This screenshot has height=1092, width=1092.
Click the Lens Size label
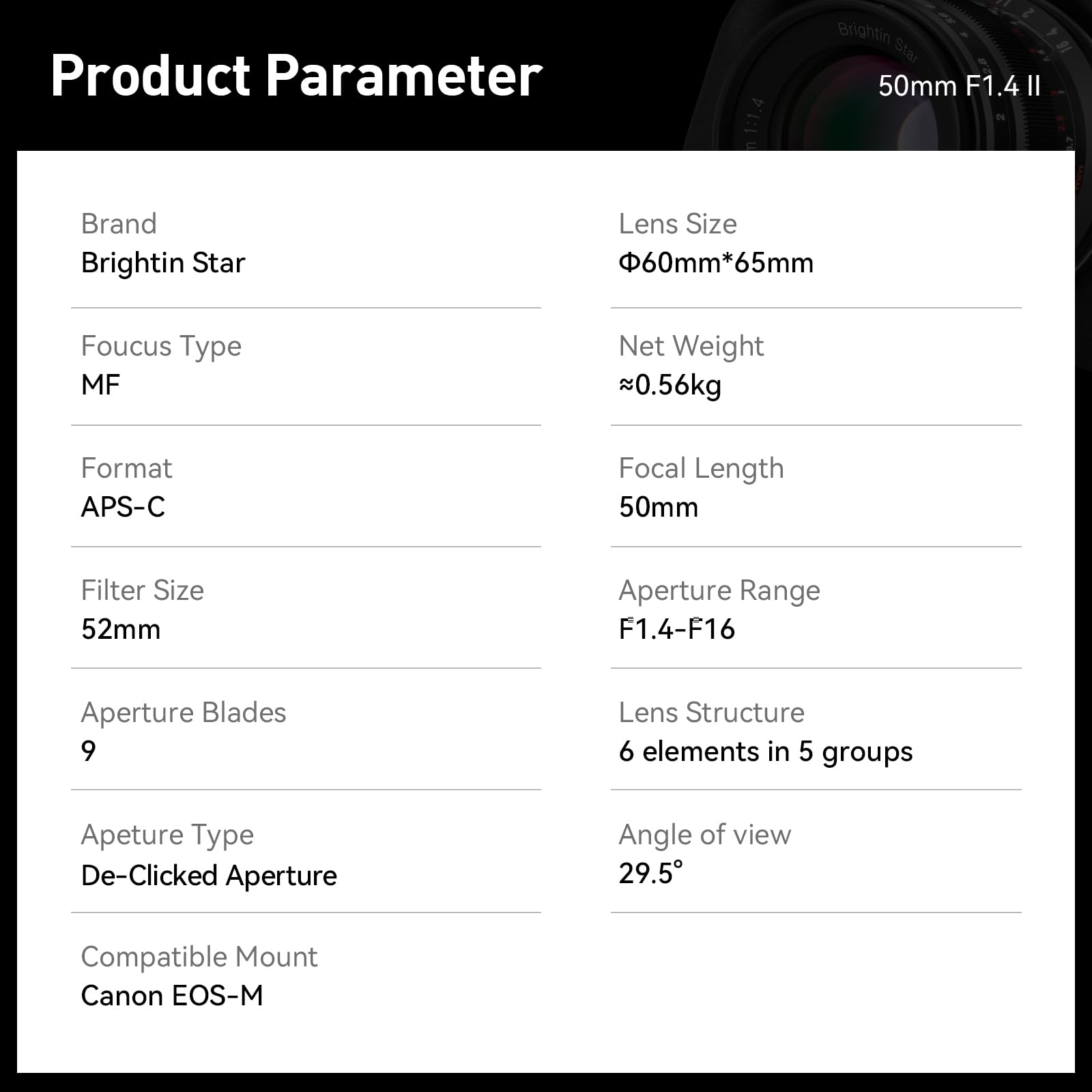678,224
